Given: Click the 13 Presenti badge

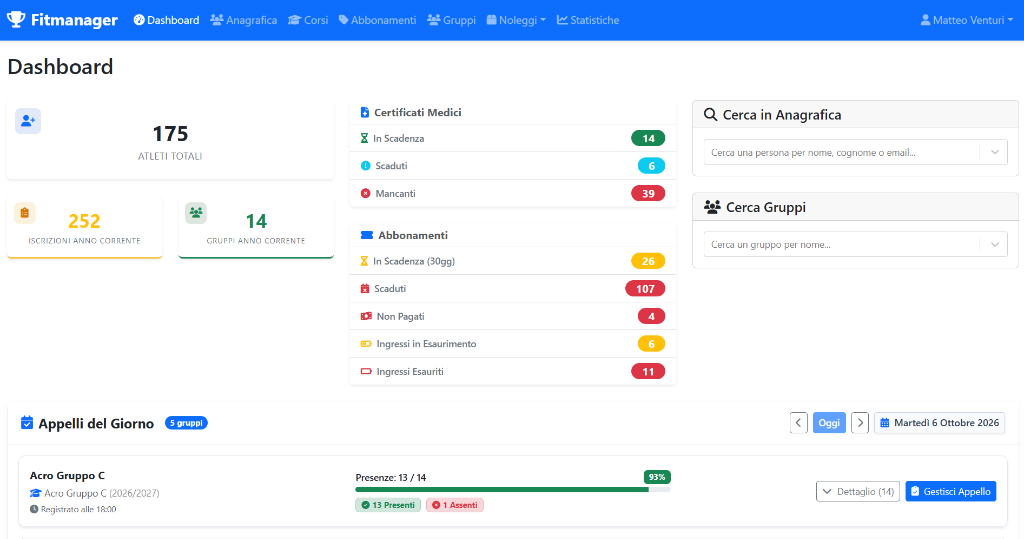Looking at the screenshot, I should coord(388,505).
